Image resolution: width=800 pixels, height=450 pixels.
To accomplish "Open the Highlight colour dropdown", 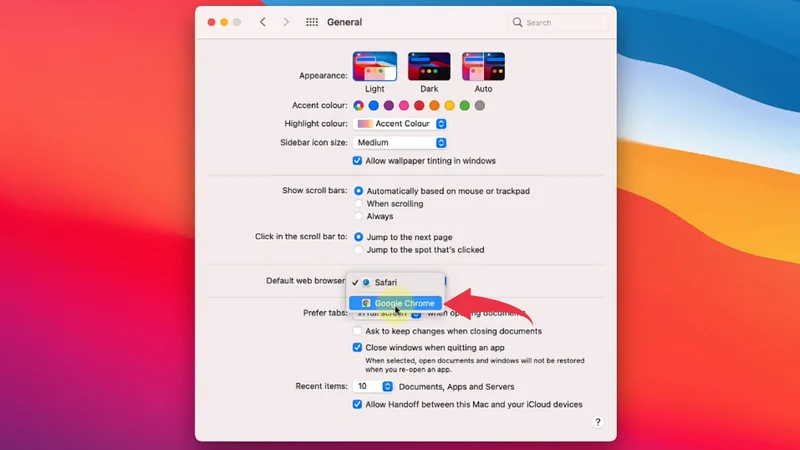I will point(401,124).
